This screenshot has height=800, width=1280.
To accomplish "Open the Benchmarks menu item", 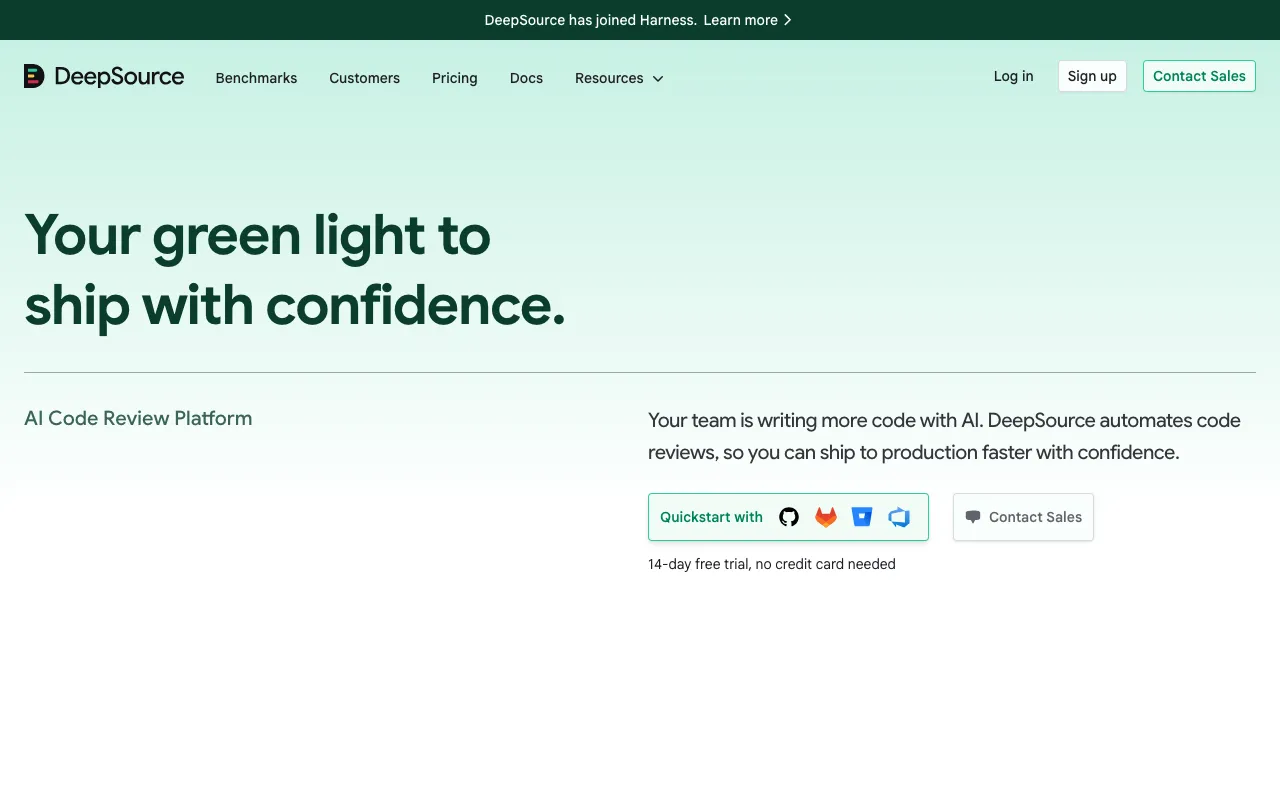I will (x=256, y=78).
